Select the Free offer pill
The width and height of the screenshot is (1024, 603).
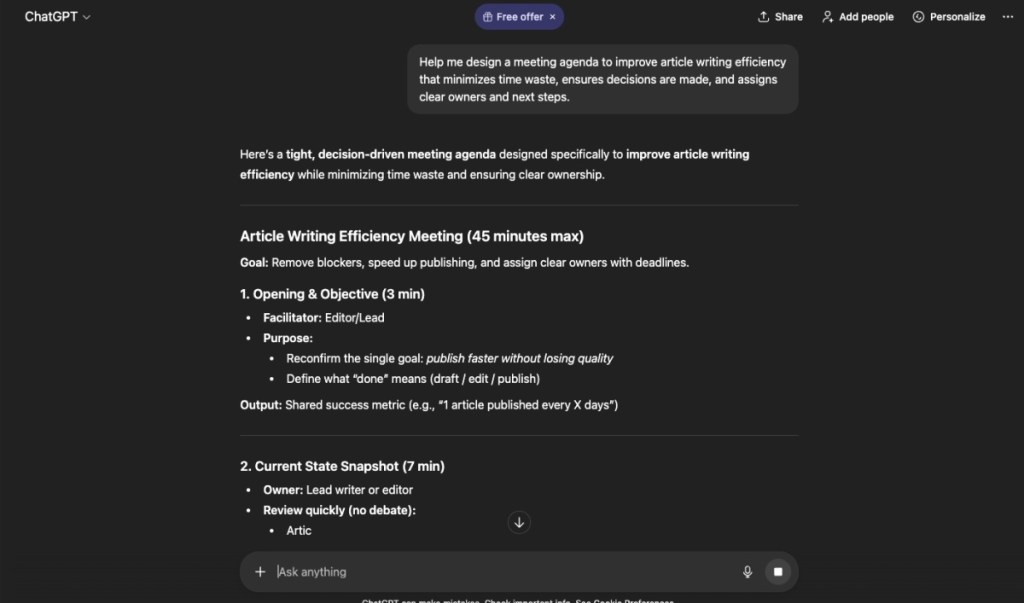[513, 16]
